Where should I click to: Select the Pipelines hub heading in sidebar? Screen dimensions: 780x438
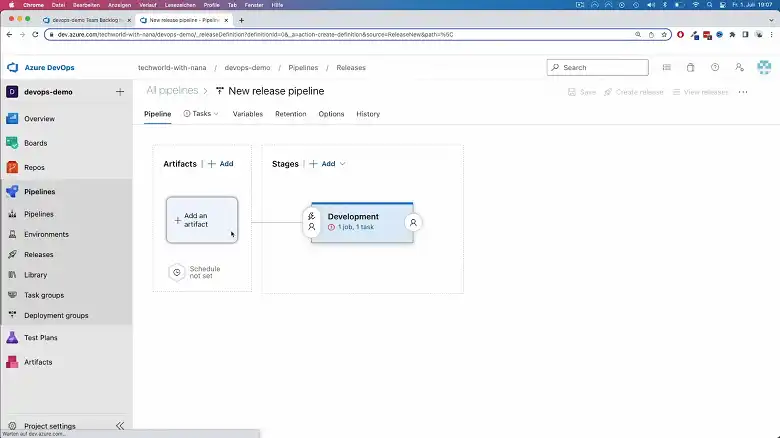click(39, 192)
